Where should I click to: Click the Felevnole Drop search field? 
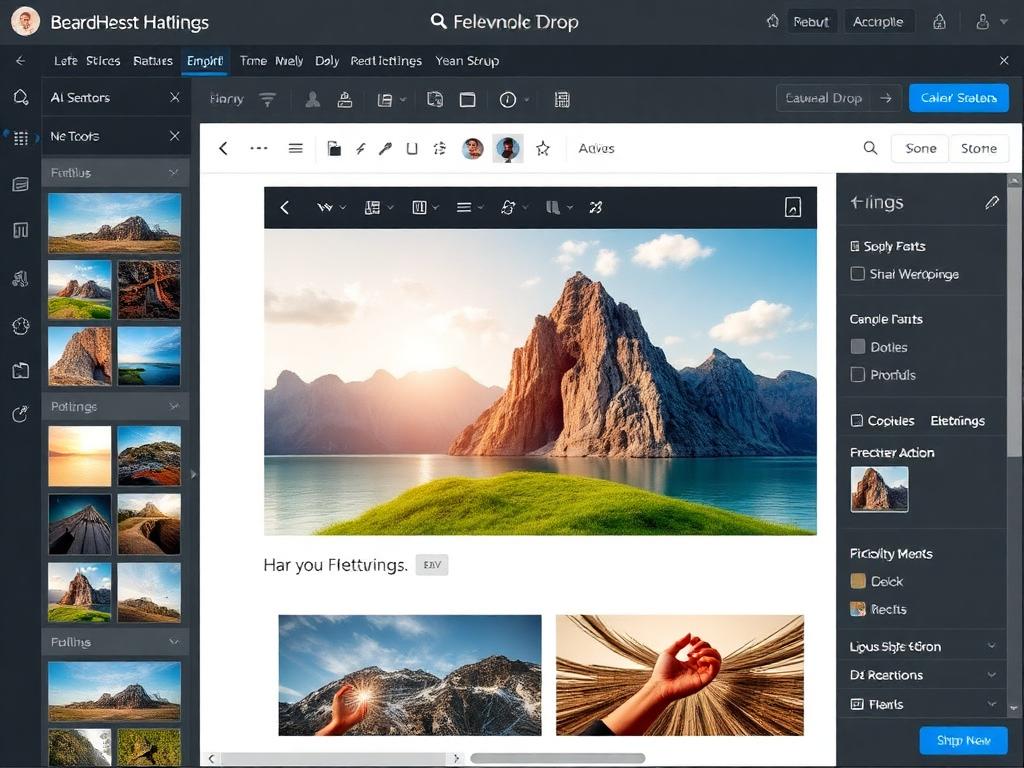tap(504, 22)
